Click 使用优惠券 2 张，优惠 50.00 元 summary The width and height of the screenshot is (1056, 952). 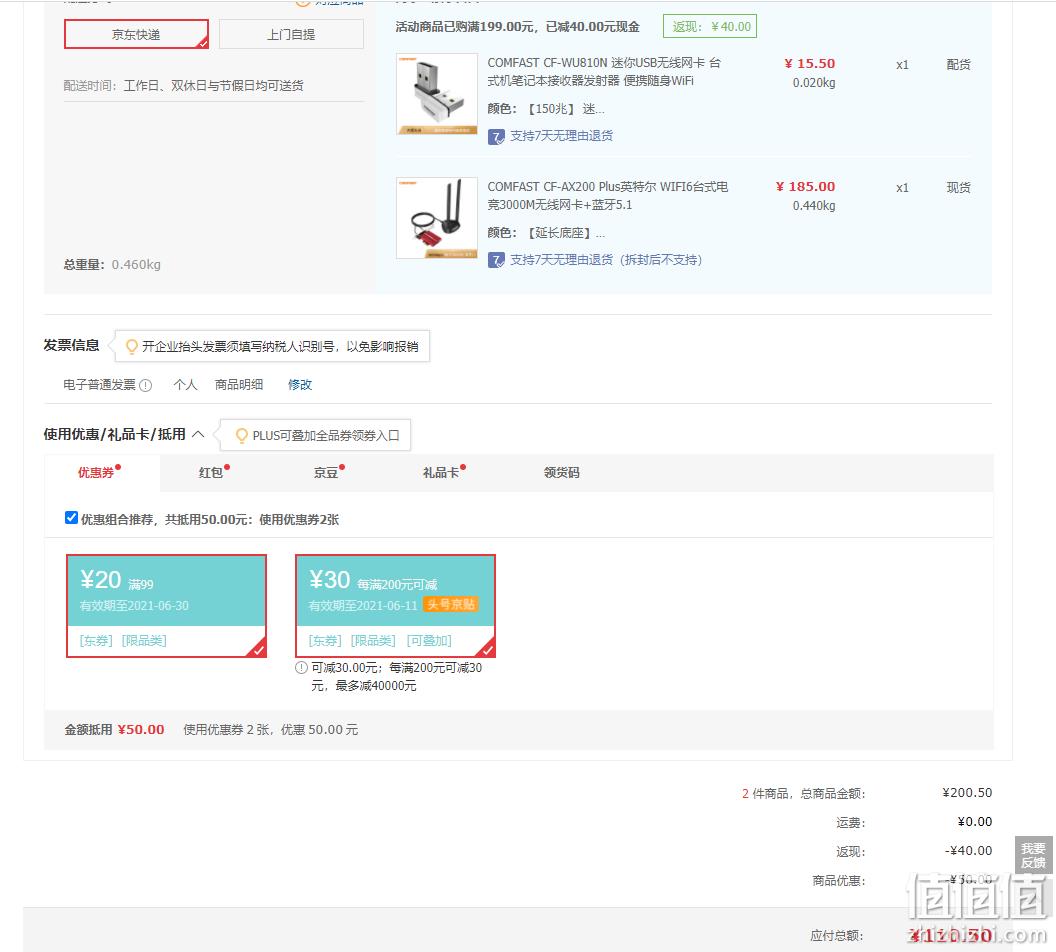pyautogui.click(x=271, y=729)
